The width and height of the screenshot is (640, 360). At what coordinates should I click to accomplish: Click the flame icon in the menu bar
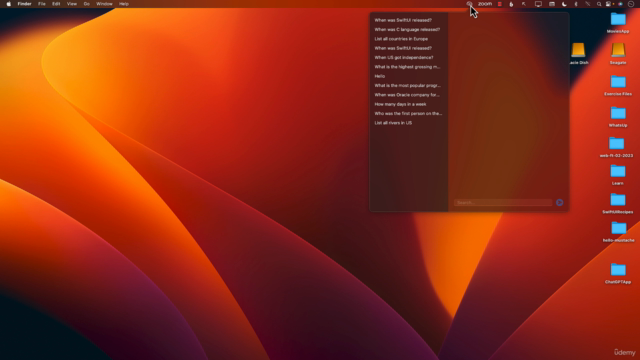point(511,4)
